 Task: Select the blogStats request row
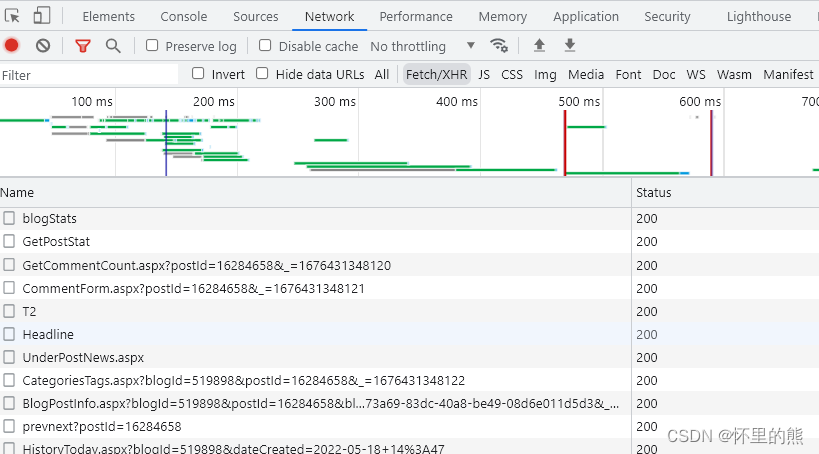(410, 218)
